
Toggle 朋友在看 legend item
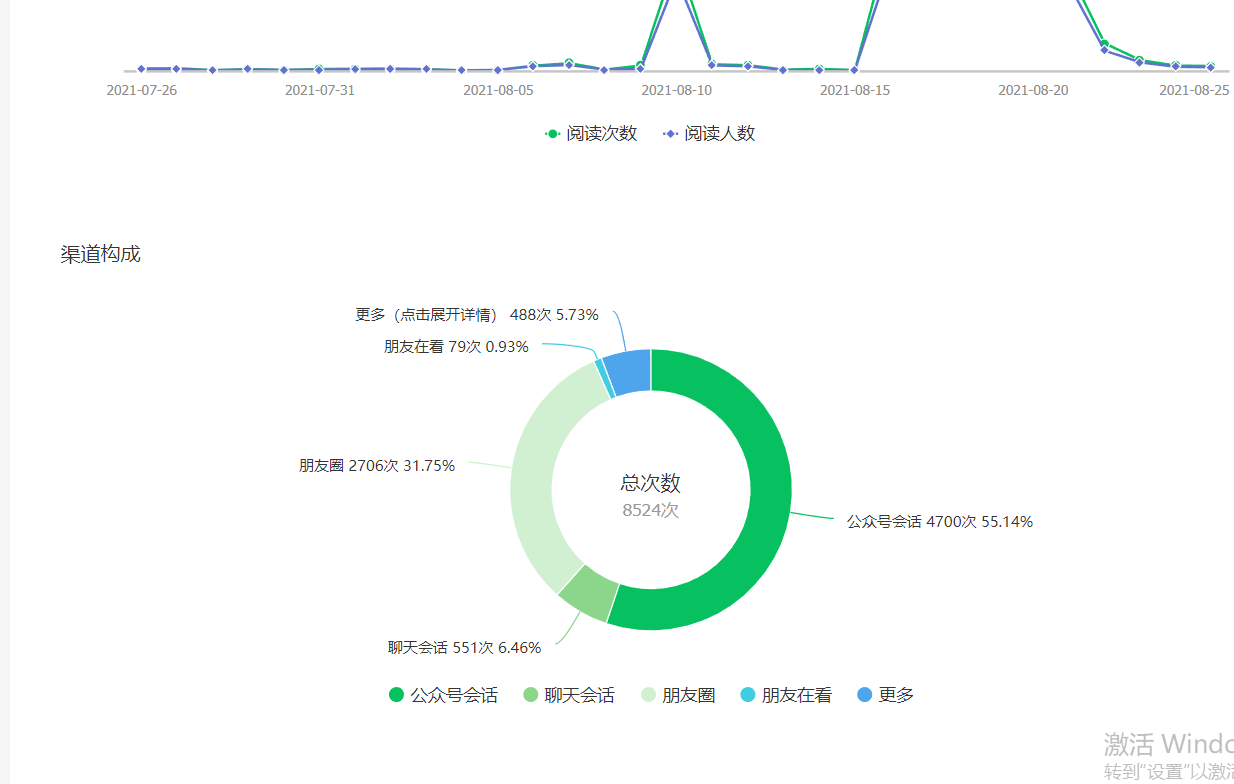785,695
